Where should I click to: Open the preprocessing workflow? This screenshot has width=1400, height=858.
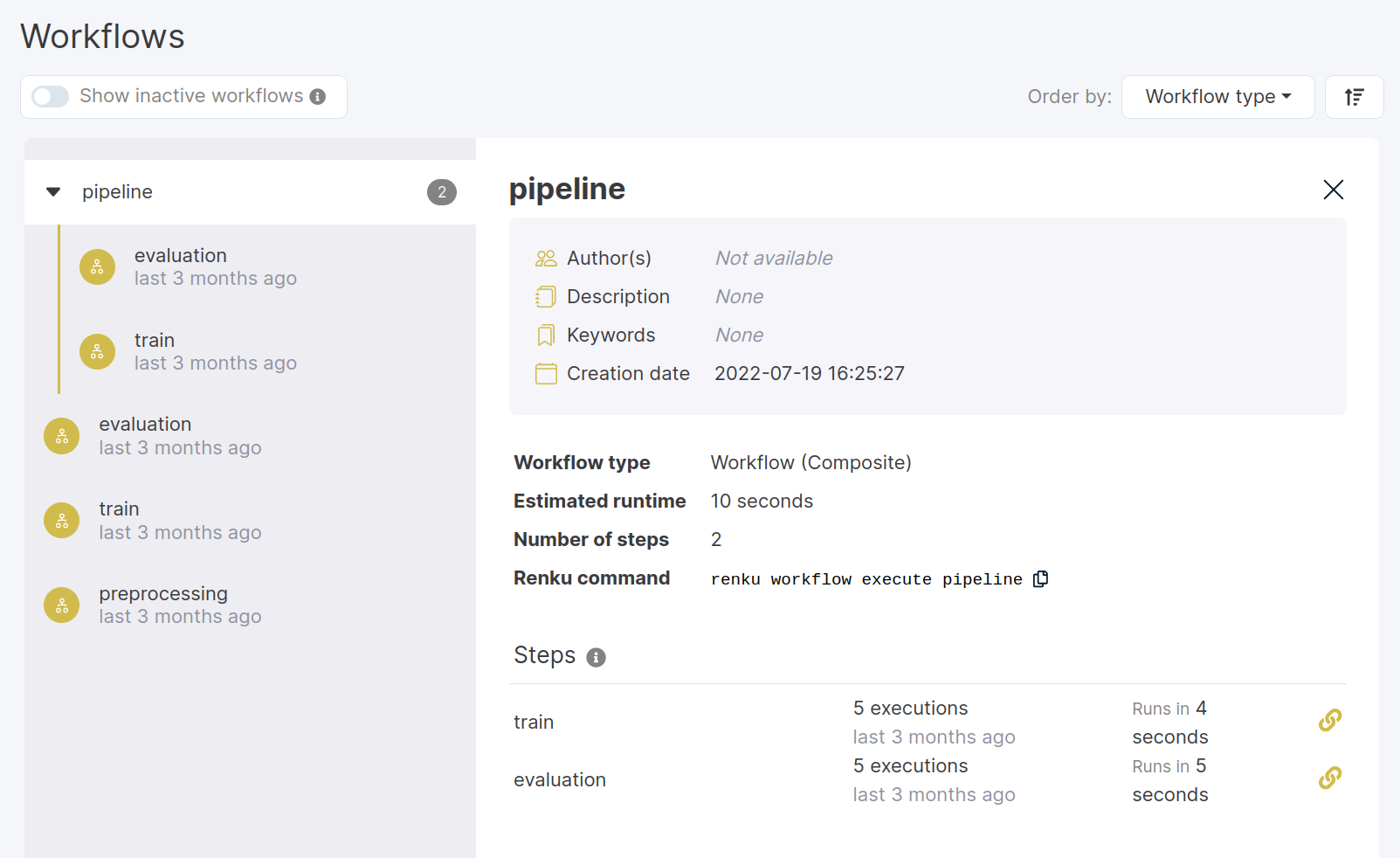pyautogui.click(x=180, y=605)
